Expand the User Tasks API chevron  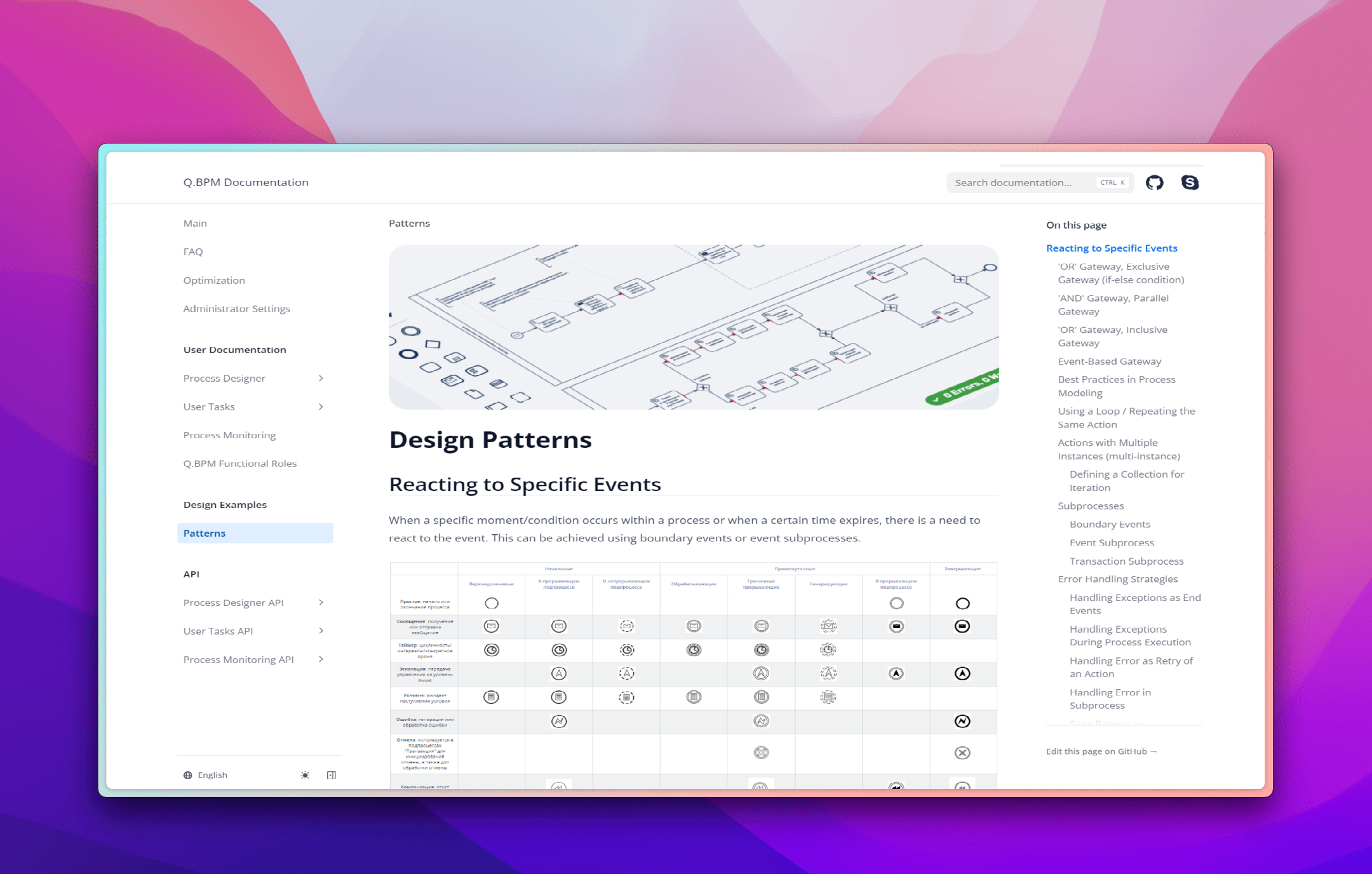321,631
